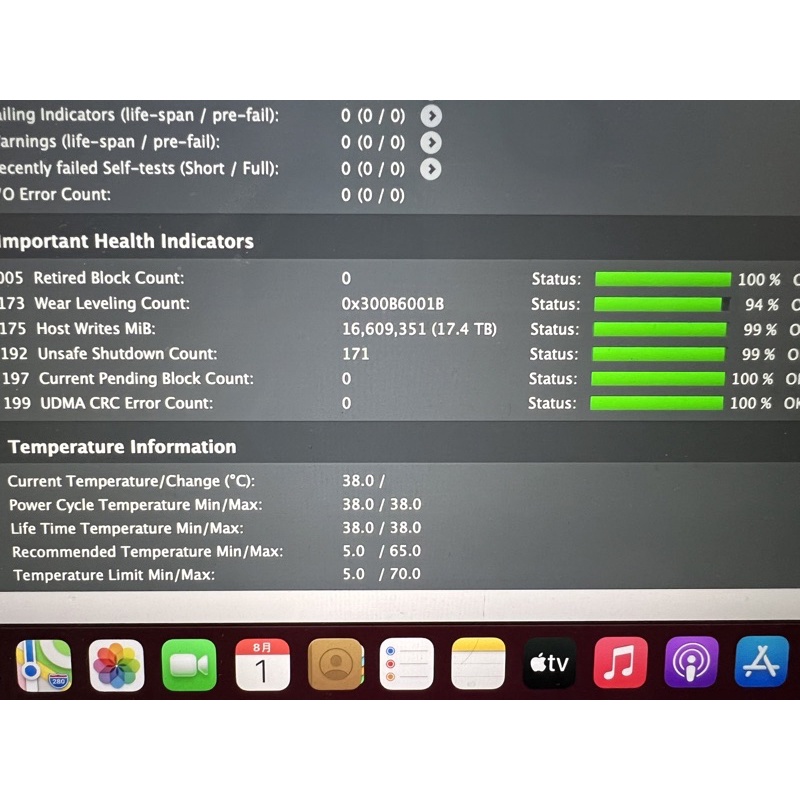Launch Photos from the dock
Viewport: 800px width, 800px height.
click(117, 665)
